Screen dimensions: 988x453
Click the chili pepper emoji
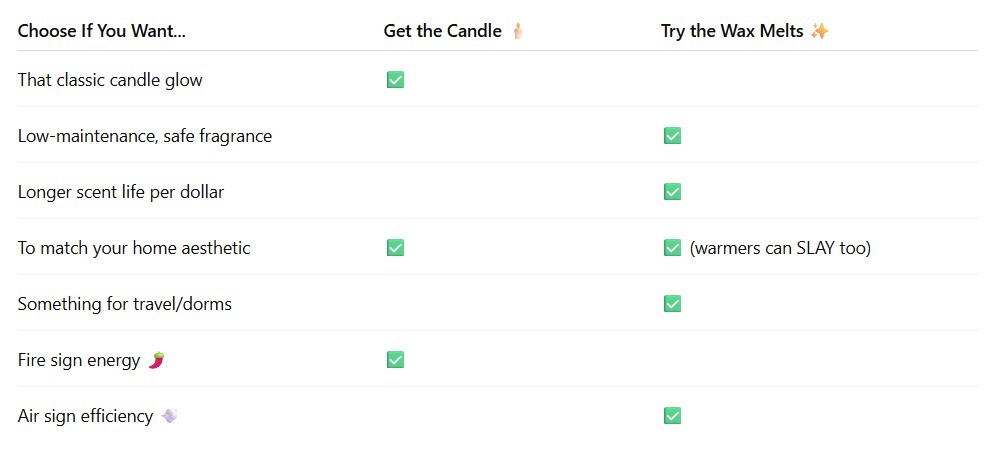pyautogui.click(x=156, y=360)
